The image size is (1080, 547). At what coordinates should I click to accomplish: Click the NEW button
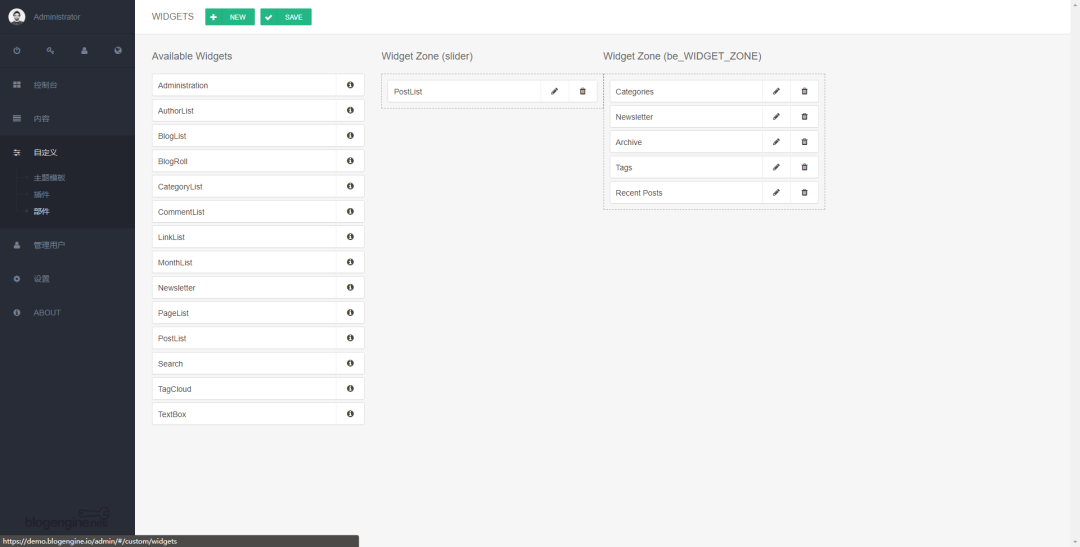(x=230, y=17)
